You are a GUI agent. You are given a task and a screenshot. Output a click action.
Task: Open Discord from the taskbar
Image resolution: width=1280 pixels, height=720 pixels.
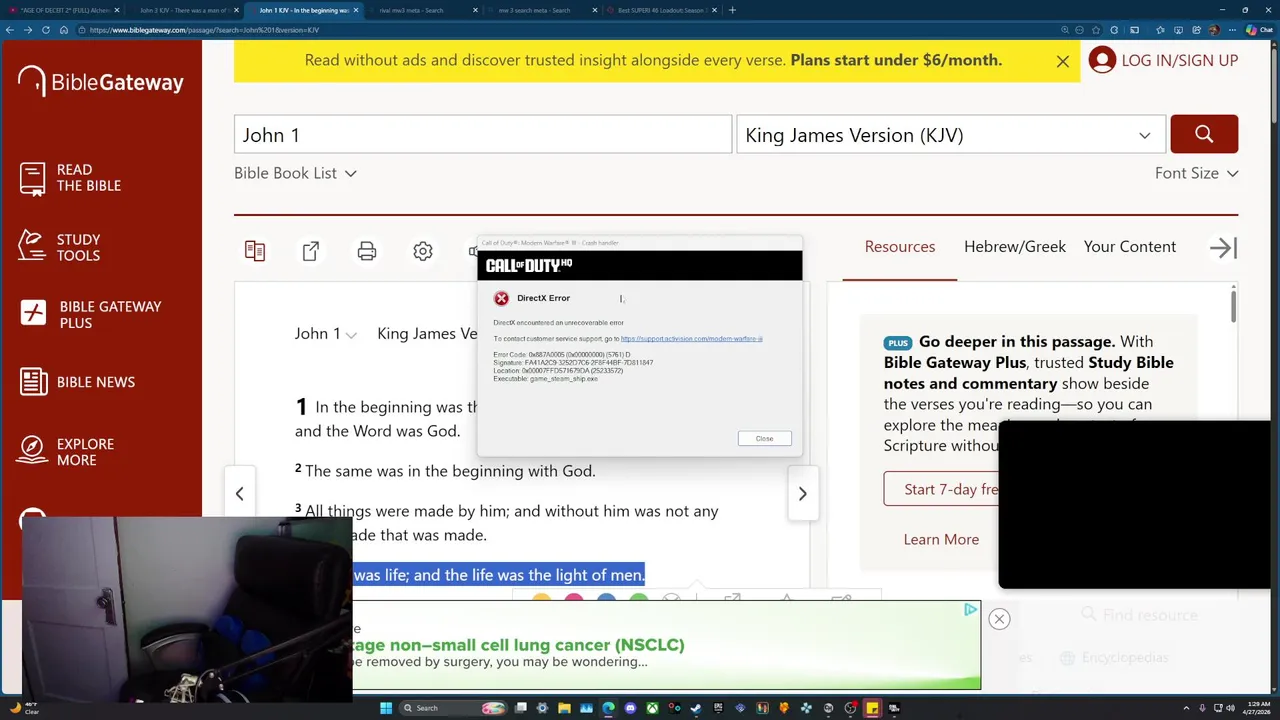pos(631,708)
